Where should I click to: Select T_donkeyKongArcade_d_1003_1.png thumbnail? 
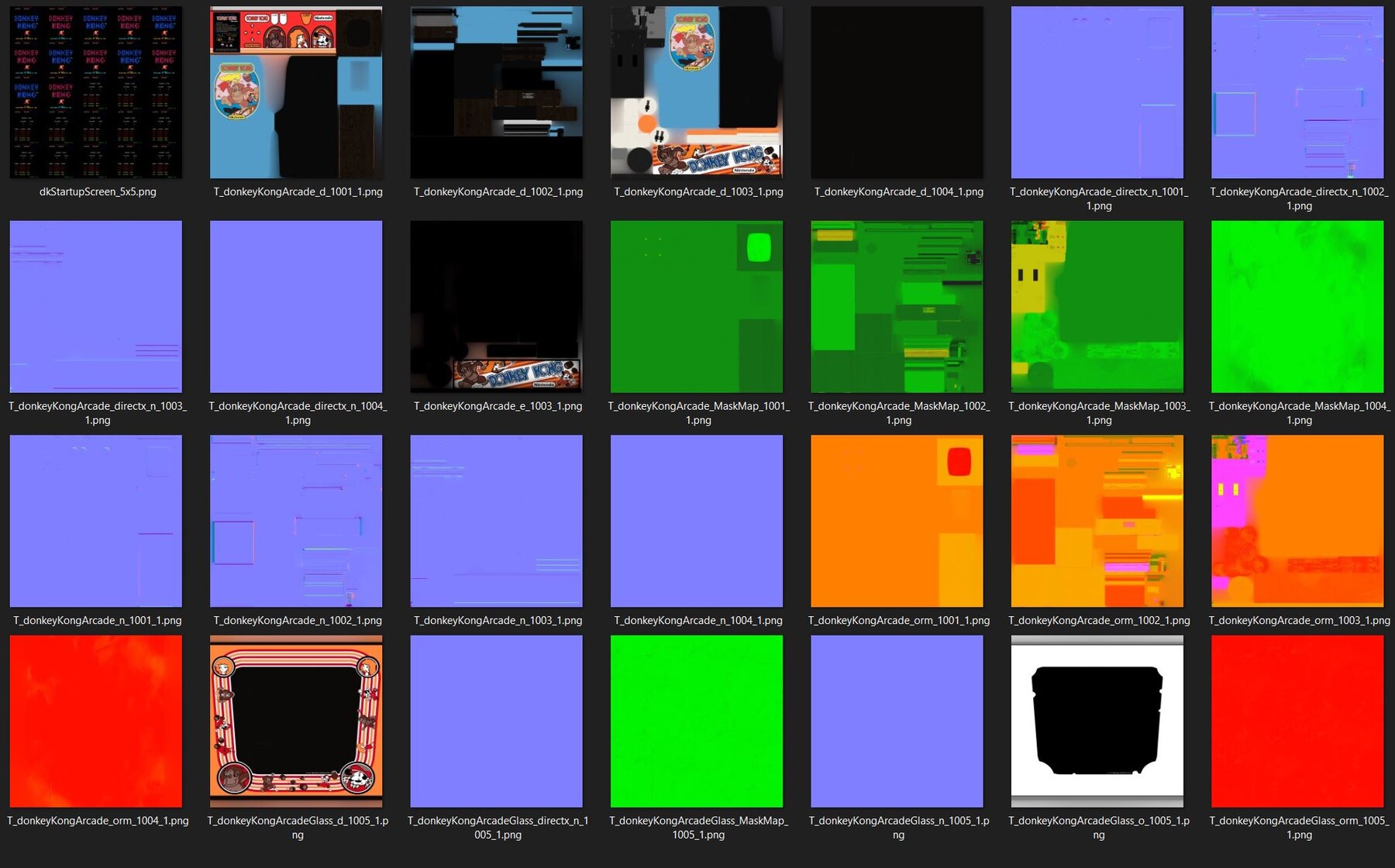pyautogui.click(x=697, y=92)
